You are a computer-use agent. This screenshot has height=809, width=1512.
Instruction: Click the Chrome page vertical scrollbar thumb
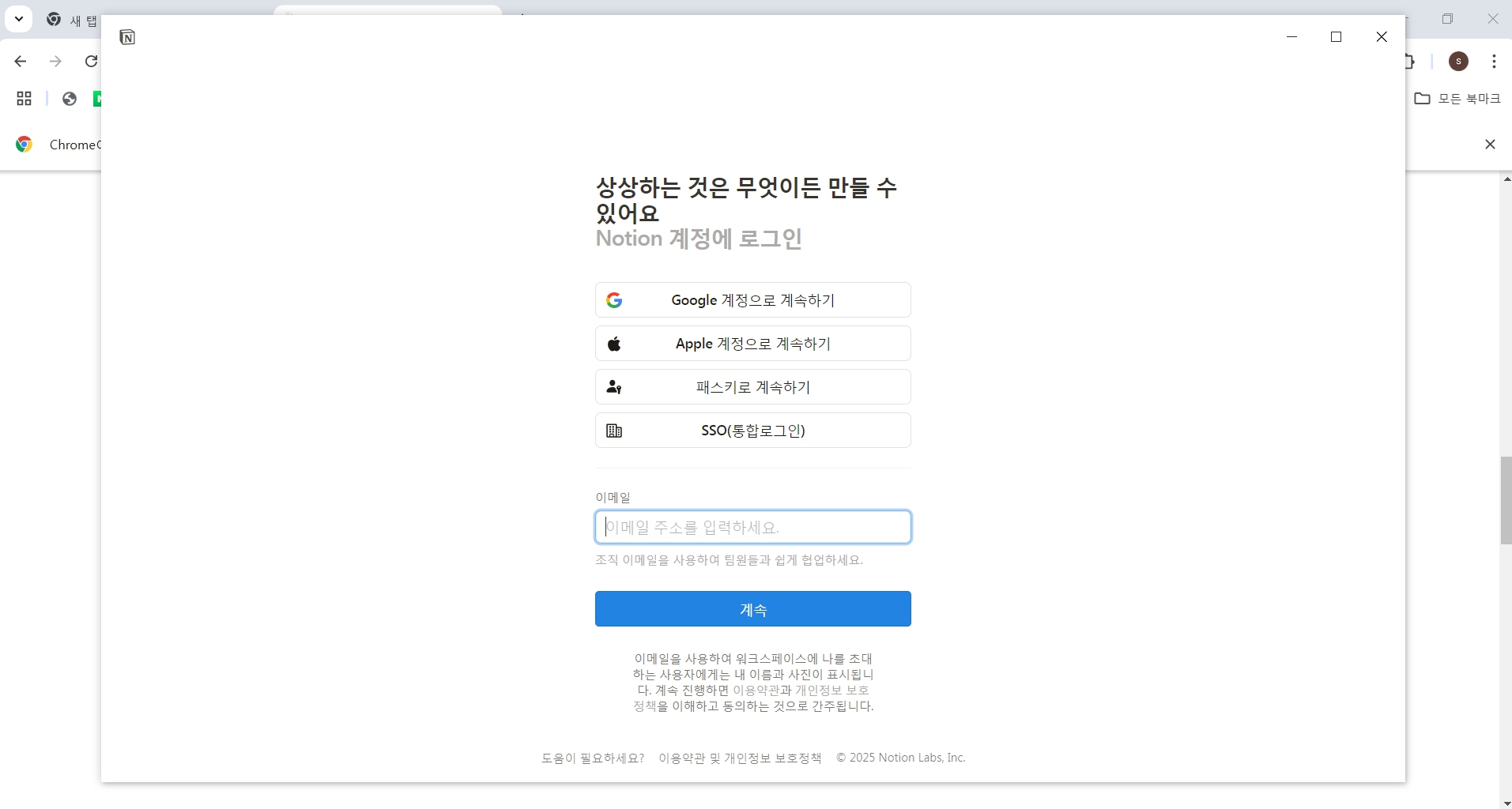pyautogui.click(x=1506, y=500)
